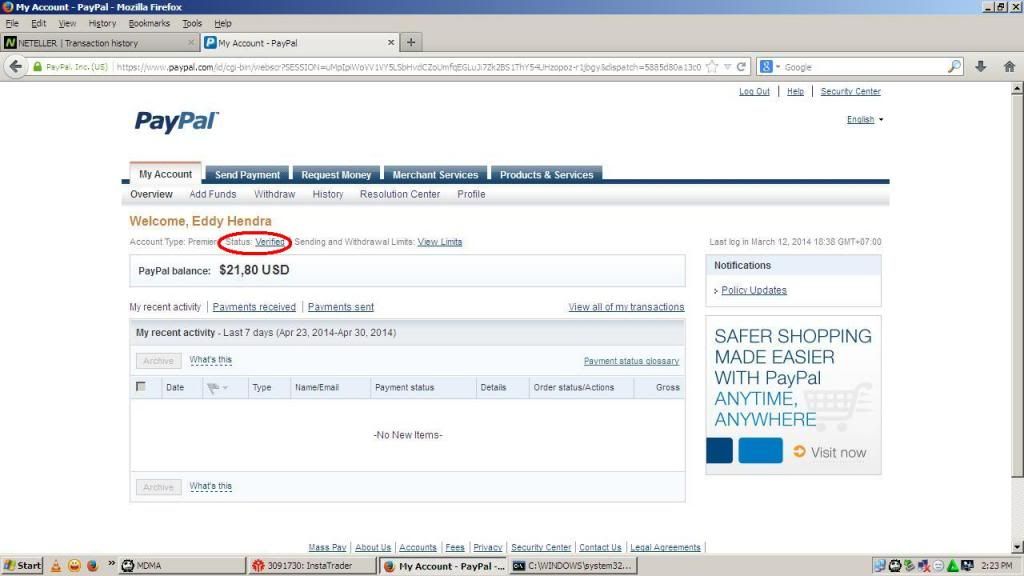Screen dimensions: 1024x576
Task: Open the Mass Pay footer link
Action: pyautogui.click(x=327, y=547)
